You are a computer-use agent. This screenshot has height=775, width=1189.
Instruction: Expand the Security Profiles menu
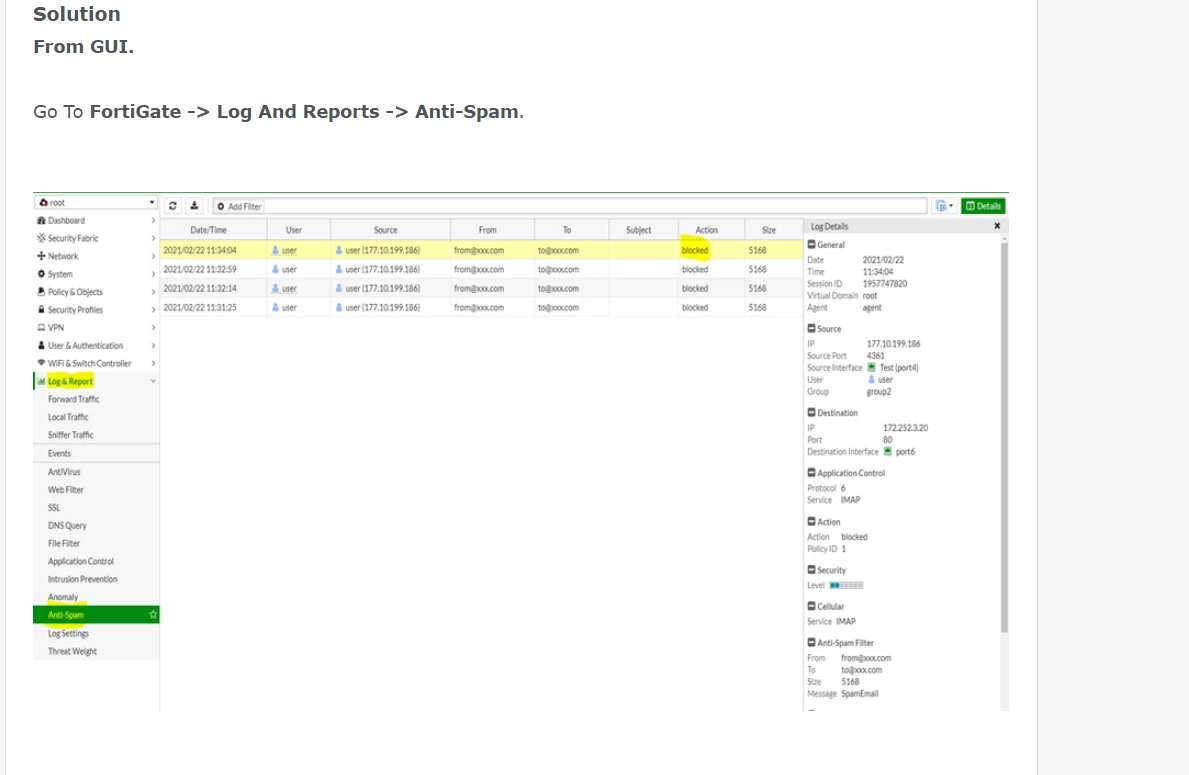click(x=96, y=309)
